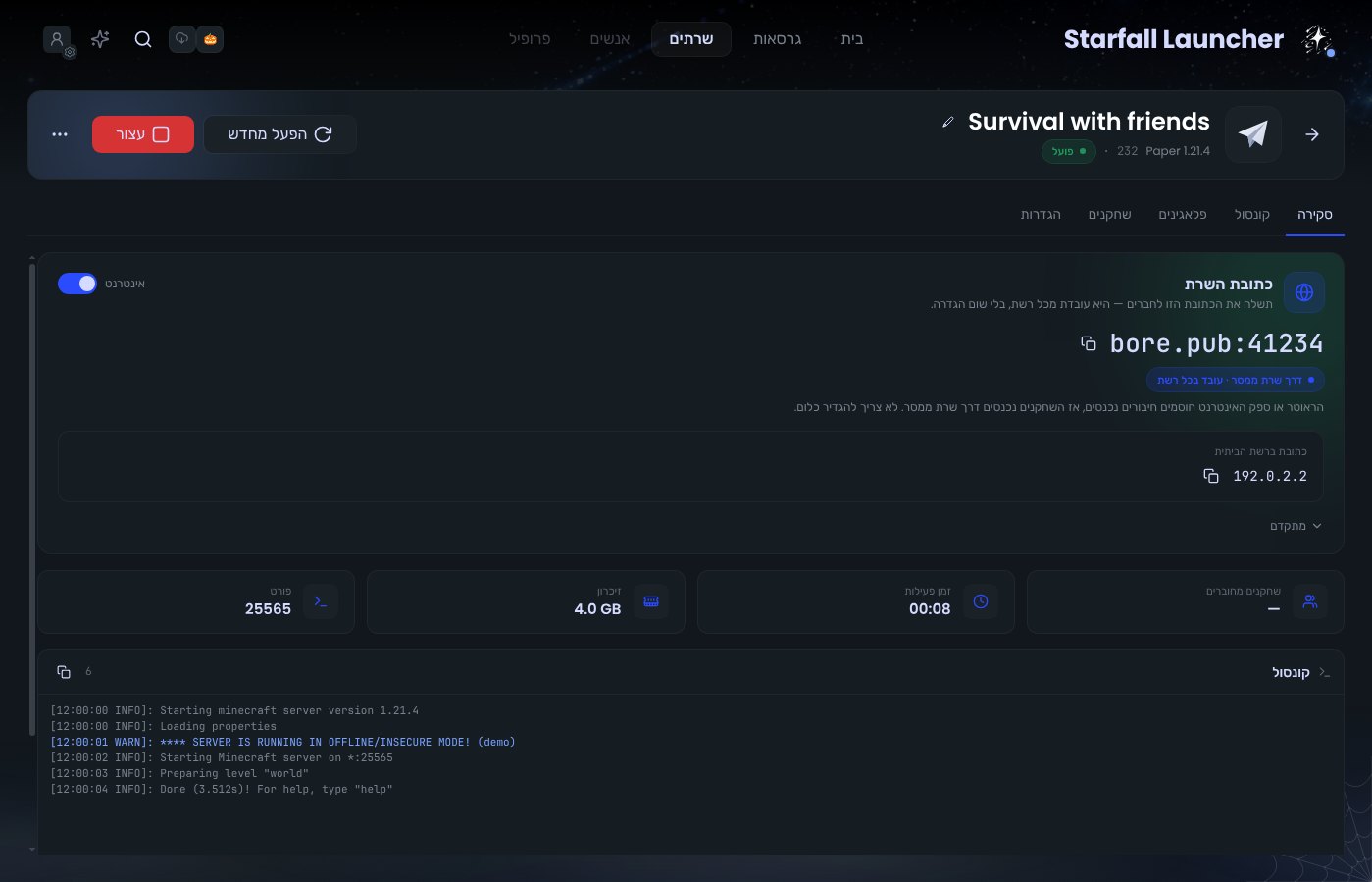Switch to the שחקנים players tab
Screen dimensions: 1372x882
click(1109, 215)
